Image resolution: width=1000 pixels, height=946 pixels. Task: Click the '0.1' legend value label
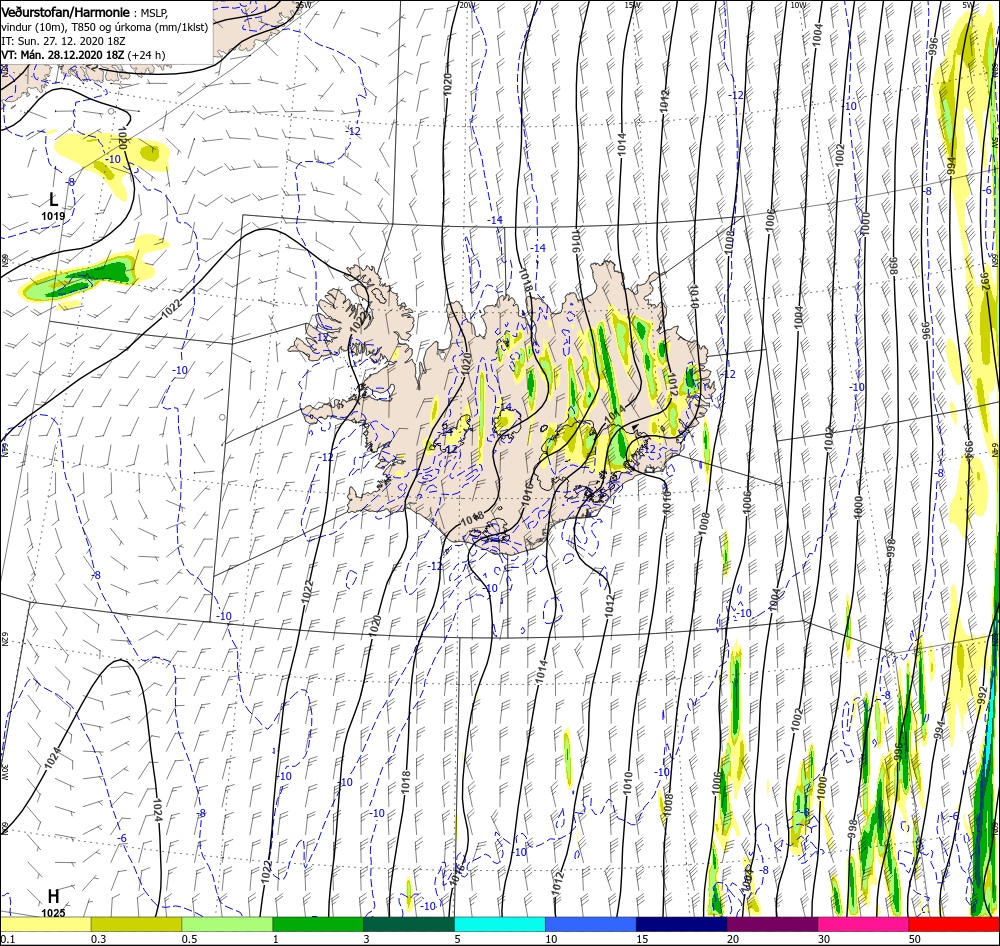pos(7,939)
